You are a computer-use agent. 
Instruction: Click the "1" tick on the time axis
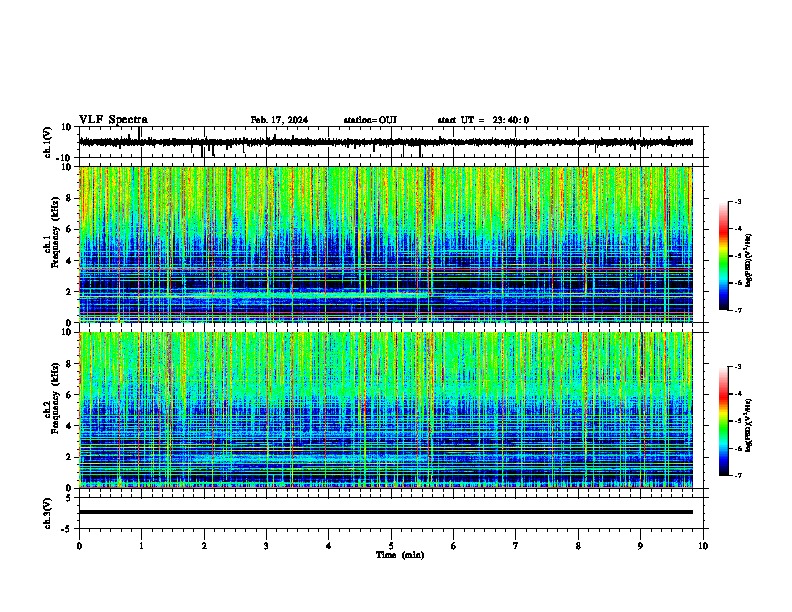pos(141,546)
